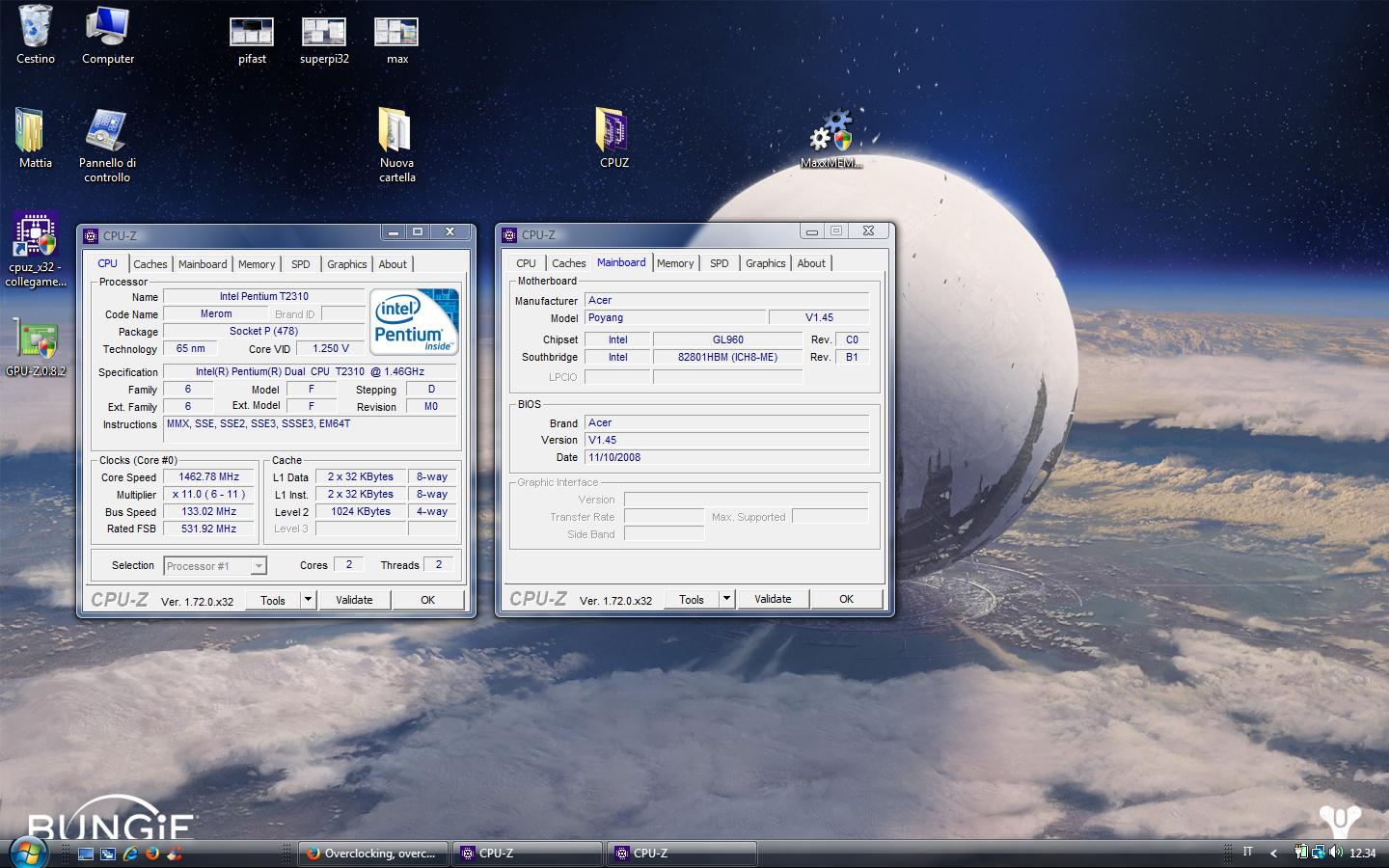Click Tools button in left CPU-Z window
This screenshot has height=868, width=1389.
pyautogui.click(x=273, y=600)
